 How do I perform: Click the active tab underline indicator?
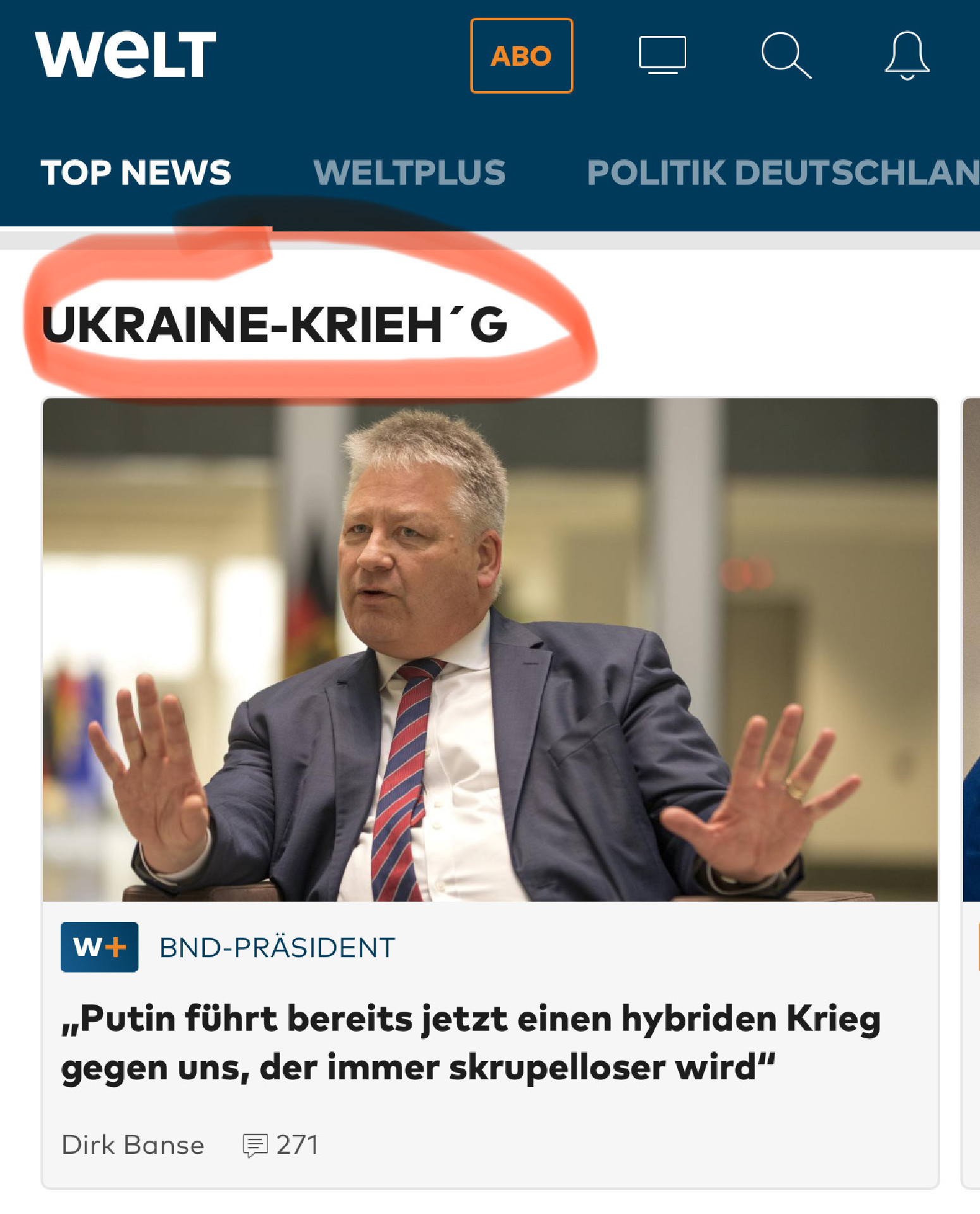136,227
